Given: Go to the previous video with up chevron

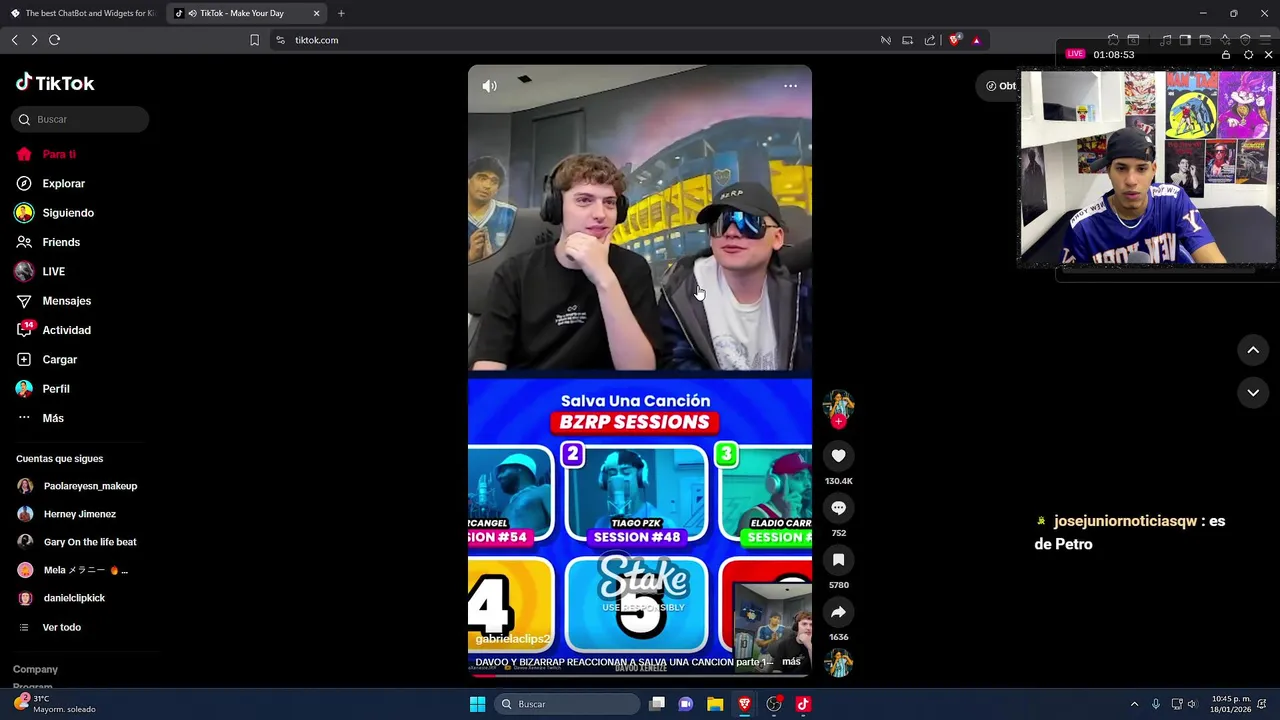Looking at the screenshot, I should click(1253, 350).
